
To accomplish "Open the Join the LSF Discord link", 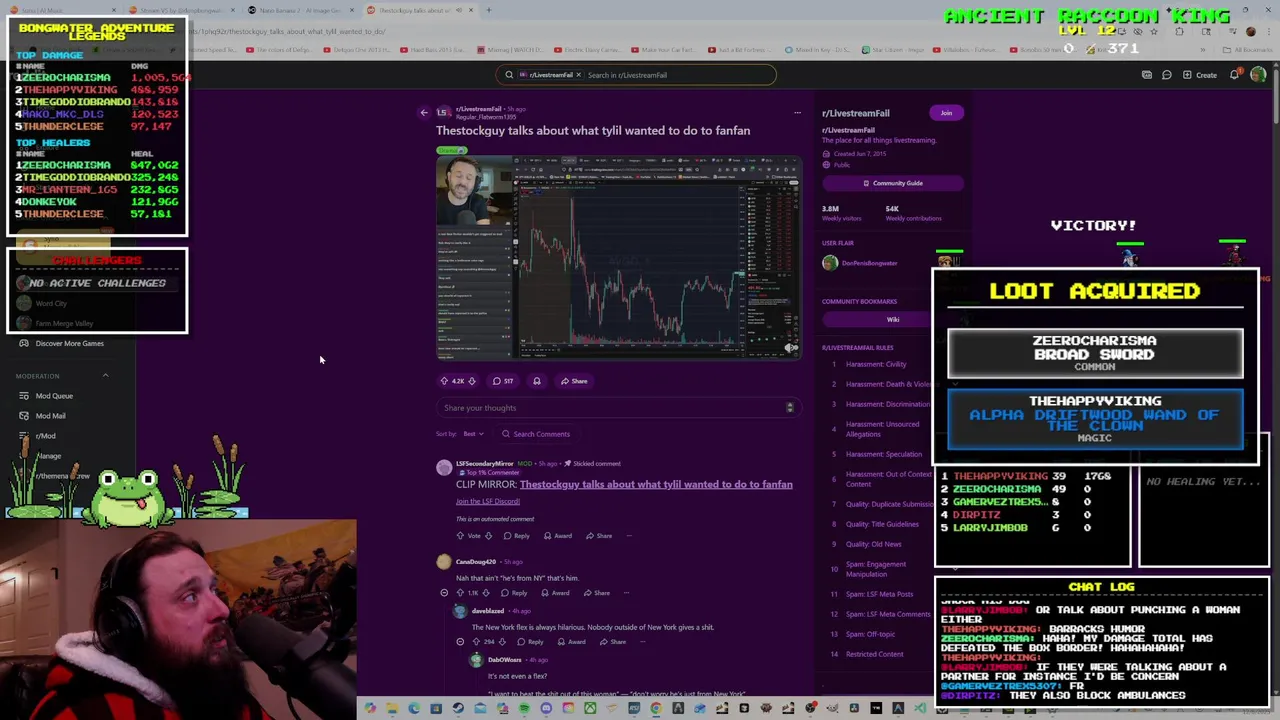I will pos(488,501).
